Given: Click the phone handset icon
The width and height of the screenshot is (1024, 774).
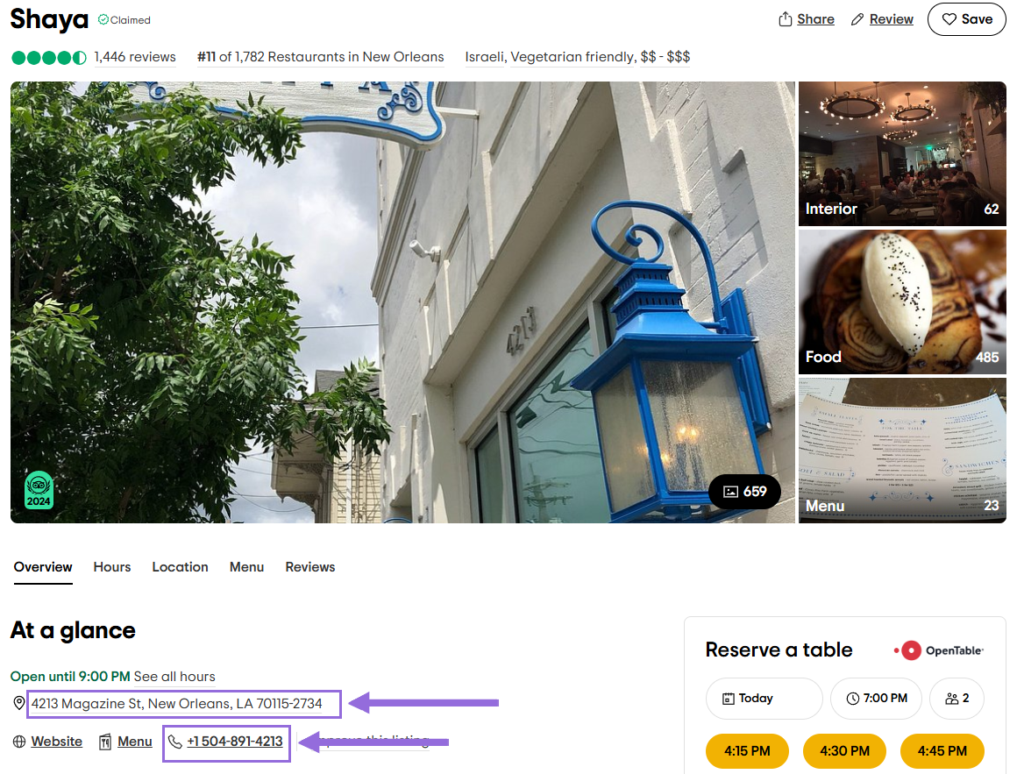Looking at the screenshot, I should pyautogui.click(x=174, y=742).
